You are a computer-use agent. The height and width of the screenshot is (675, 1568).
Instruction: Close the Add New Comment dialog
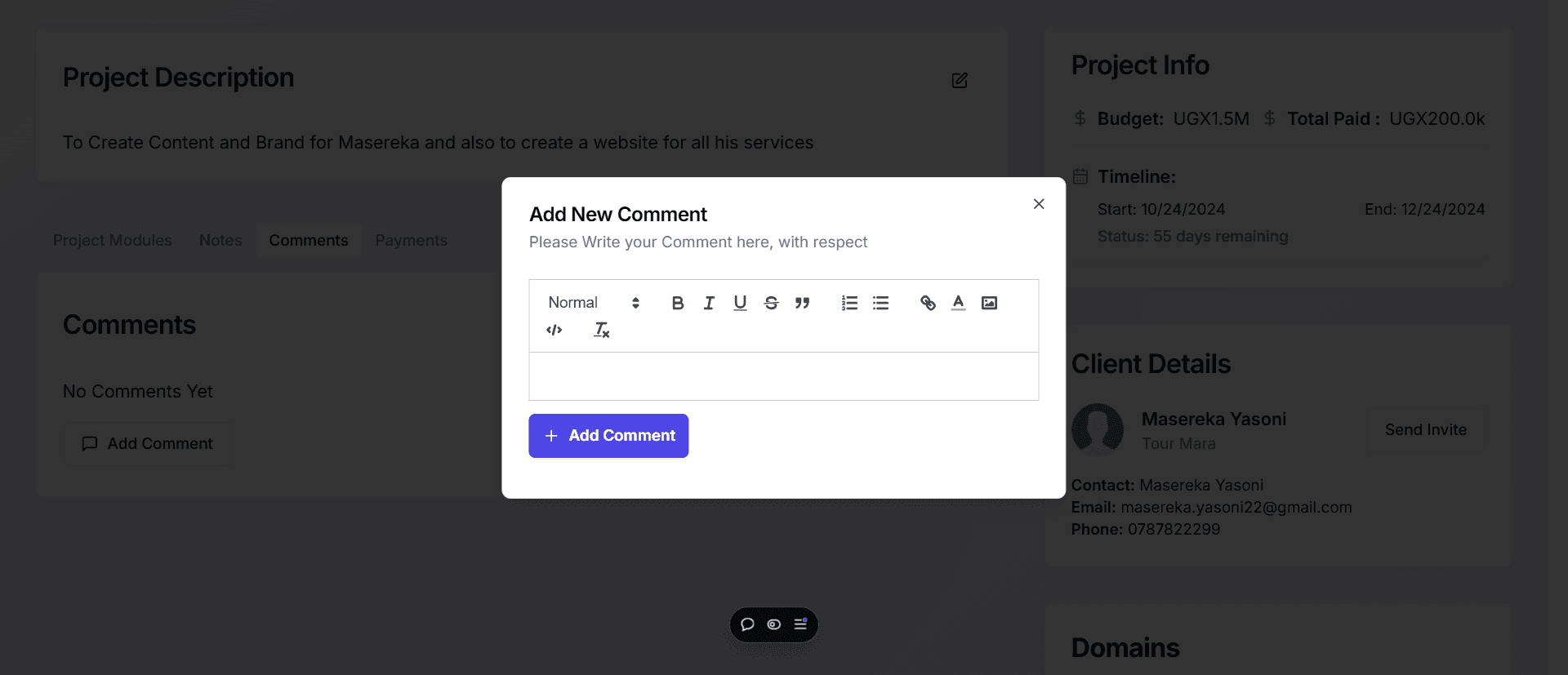click(x=1039, y=204)
